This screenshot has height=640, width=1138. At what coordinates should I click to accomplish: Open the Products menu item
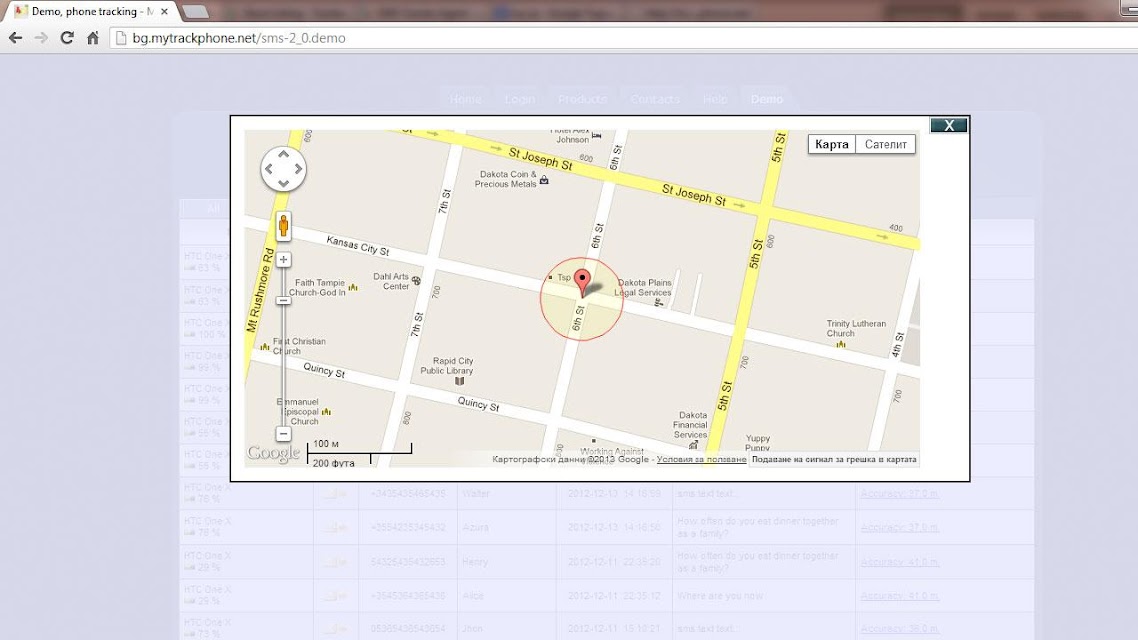click(x=582, y=99)
